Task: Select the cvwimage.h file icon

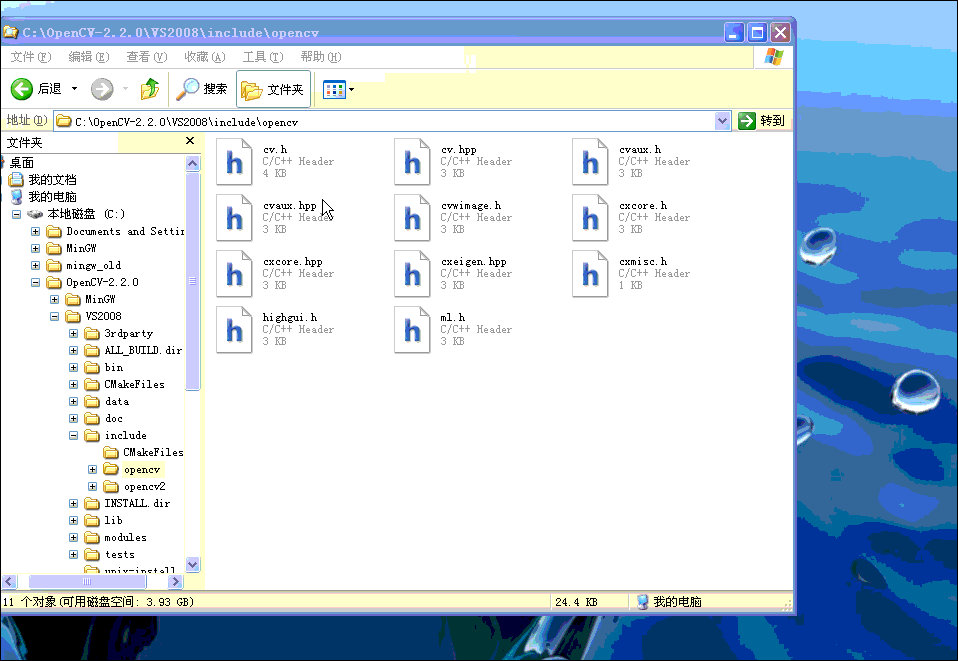Action: (x=412, y=217)
